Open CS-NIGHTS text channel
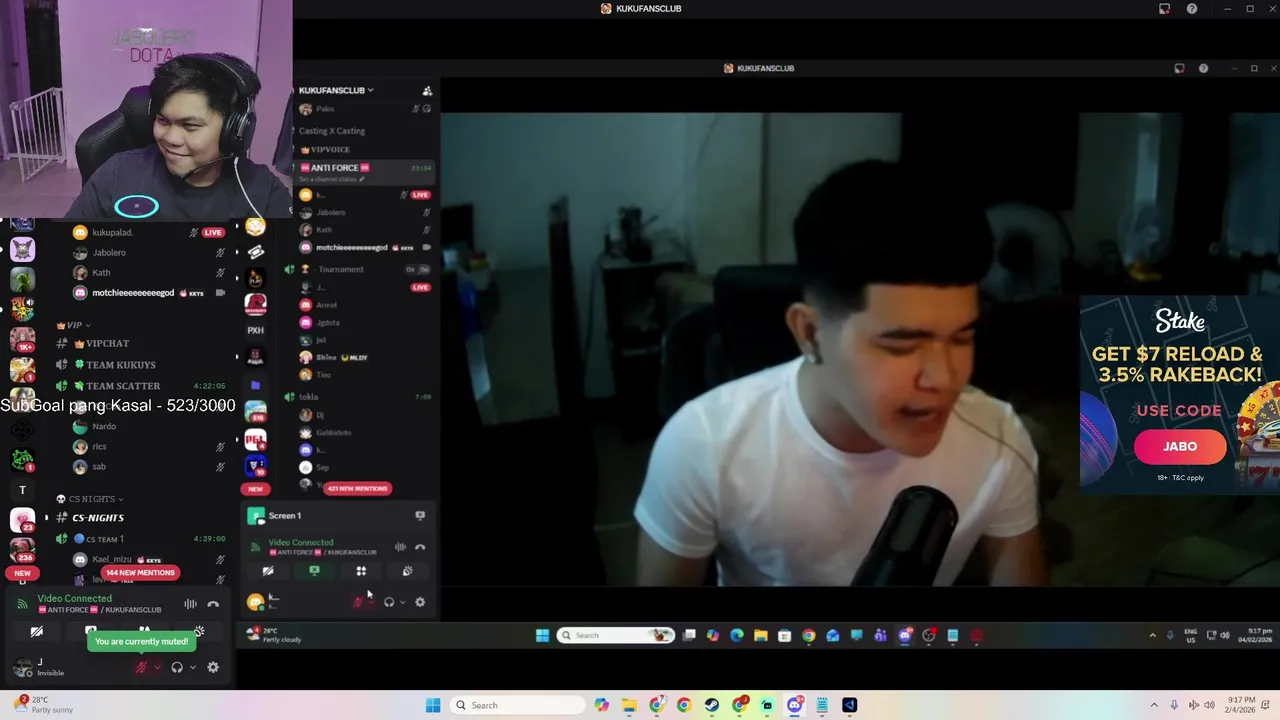1280x720 pixels. pyautogui.click(x=98, y=518)
